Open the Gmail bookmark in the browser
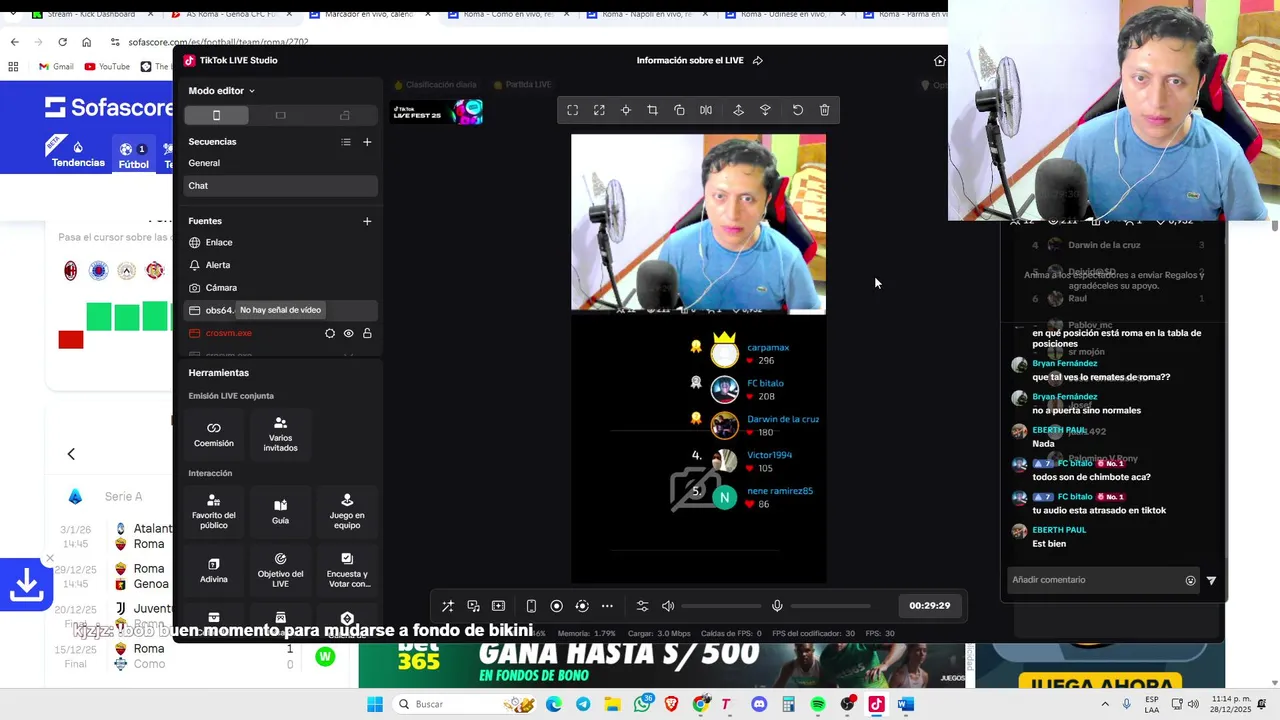1280x720 pixels. pos(56,66)
